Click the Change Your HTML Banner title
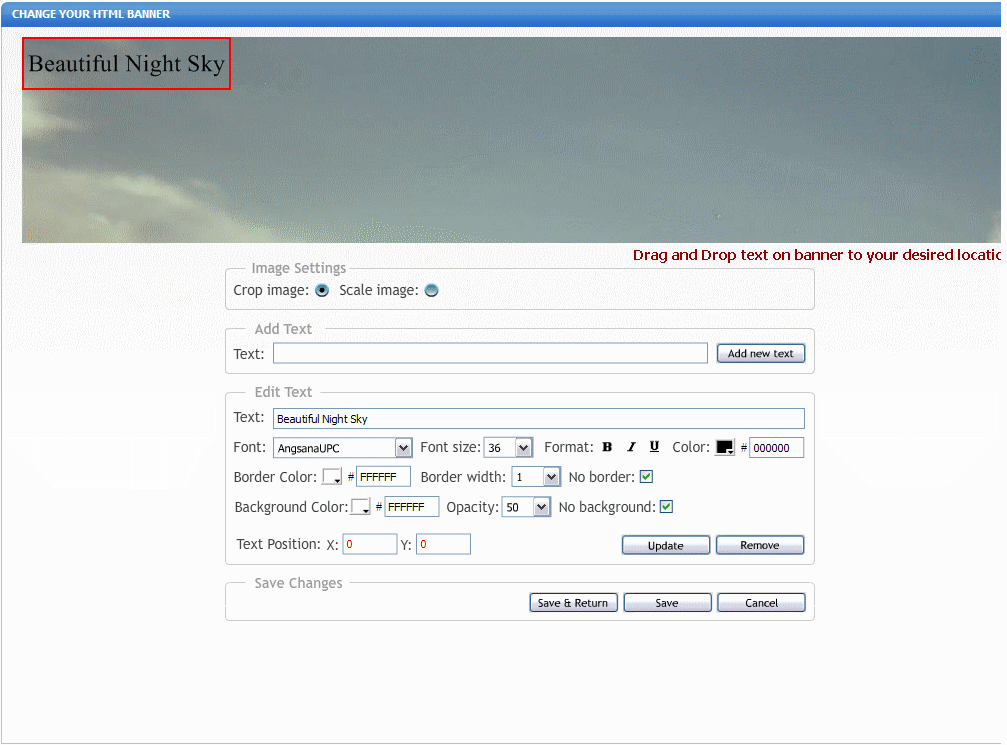Viewport: 1007px width, 745px height. (x=91, y=14)
